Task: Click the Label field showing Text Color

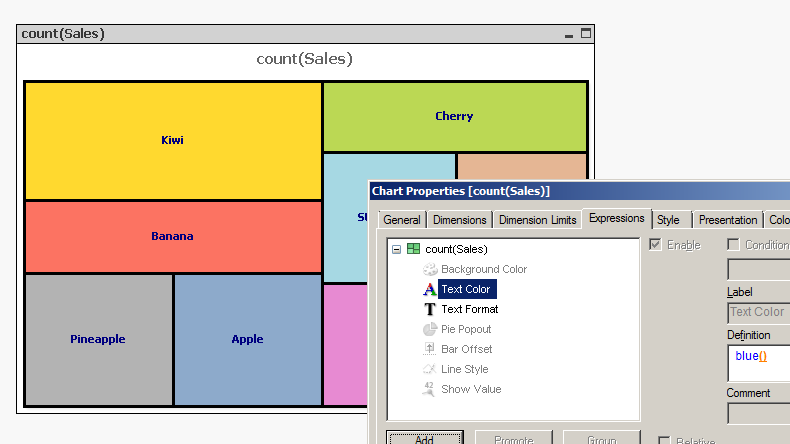Action: click(759, 312)
